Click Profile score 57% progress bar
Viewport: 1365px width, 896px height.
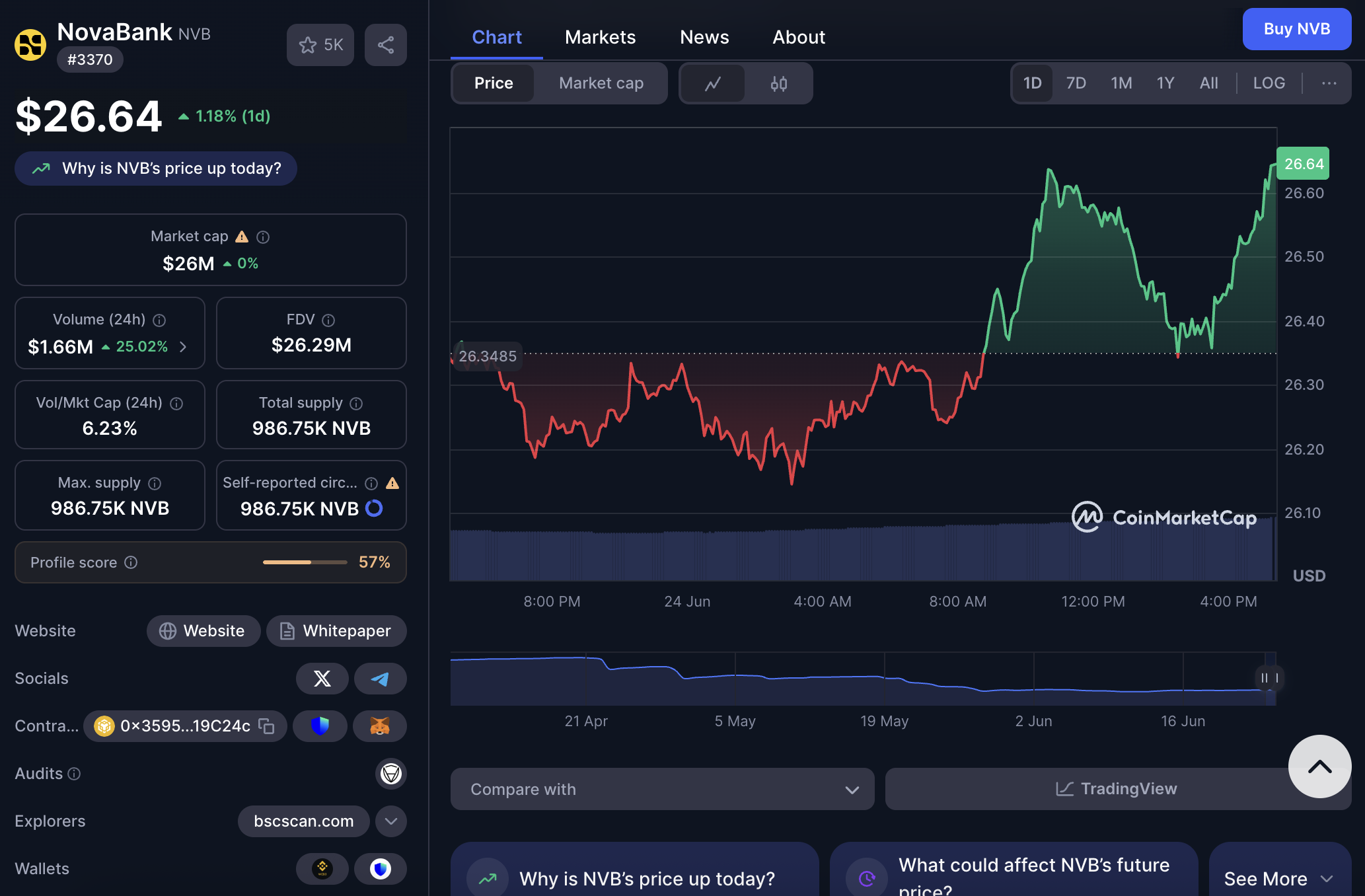click(x=305, y=562)
